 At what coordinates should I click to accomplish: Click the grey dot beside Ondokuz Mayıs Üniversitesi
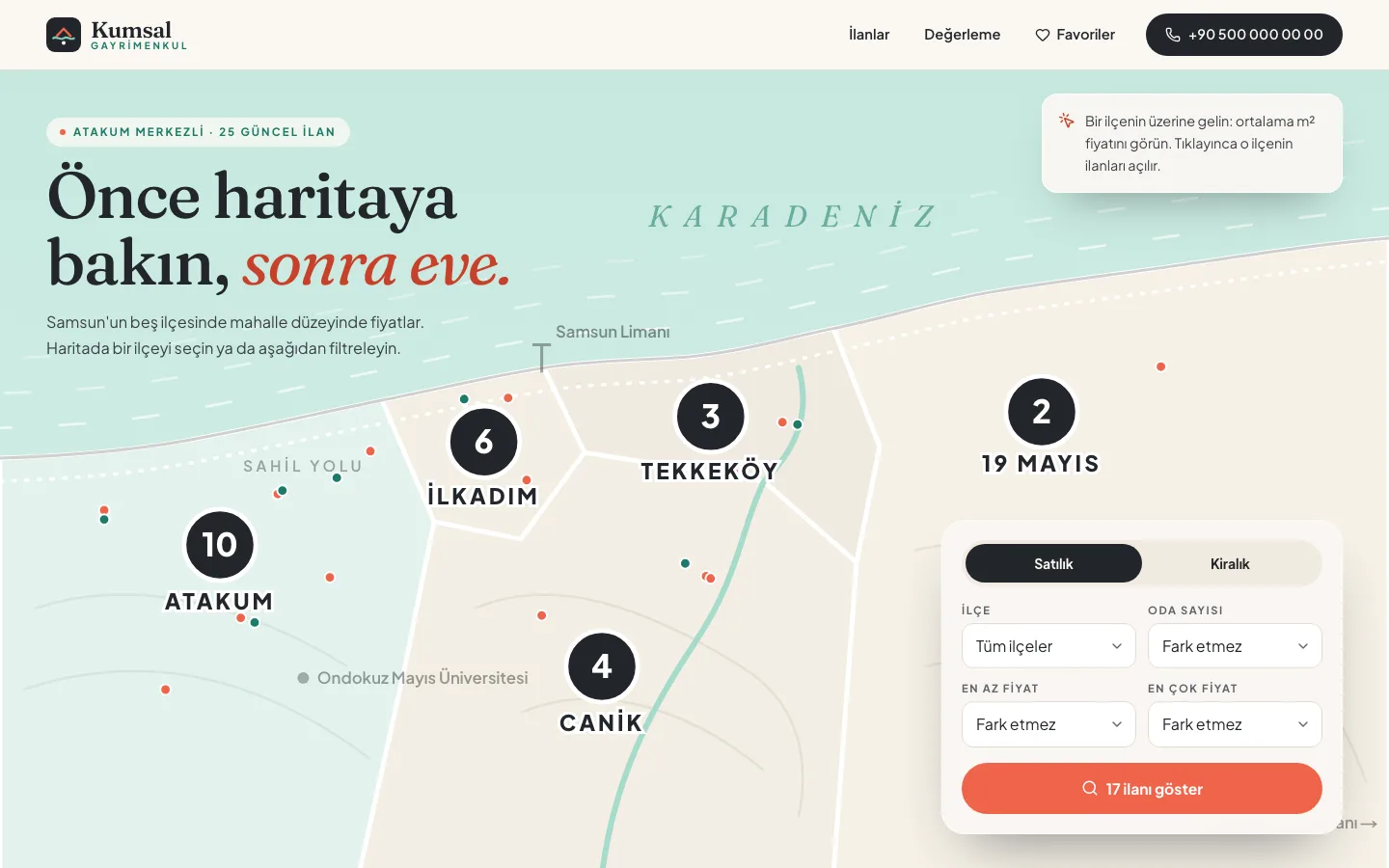[303, 678]
